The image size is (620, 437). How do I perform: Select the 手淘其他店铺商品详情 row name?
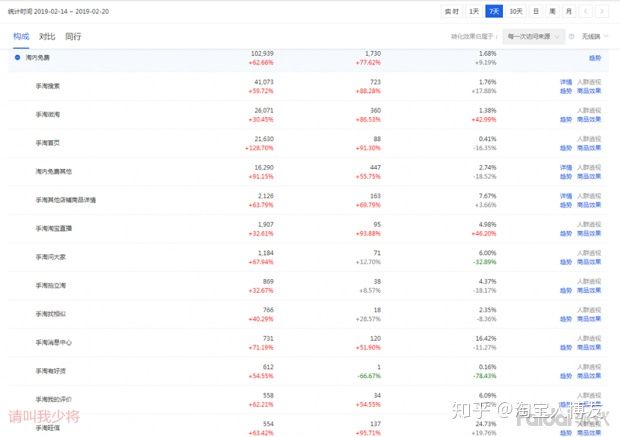[x=66, y=200]
